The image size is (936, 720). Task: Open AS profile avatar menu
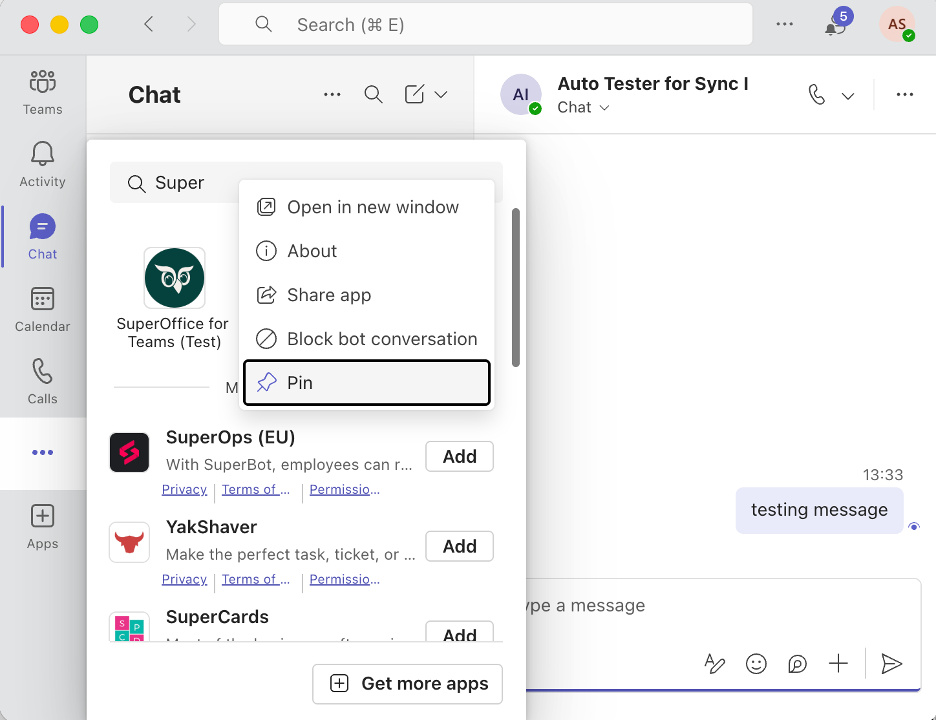[897, 24]
